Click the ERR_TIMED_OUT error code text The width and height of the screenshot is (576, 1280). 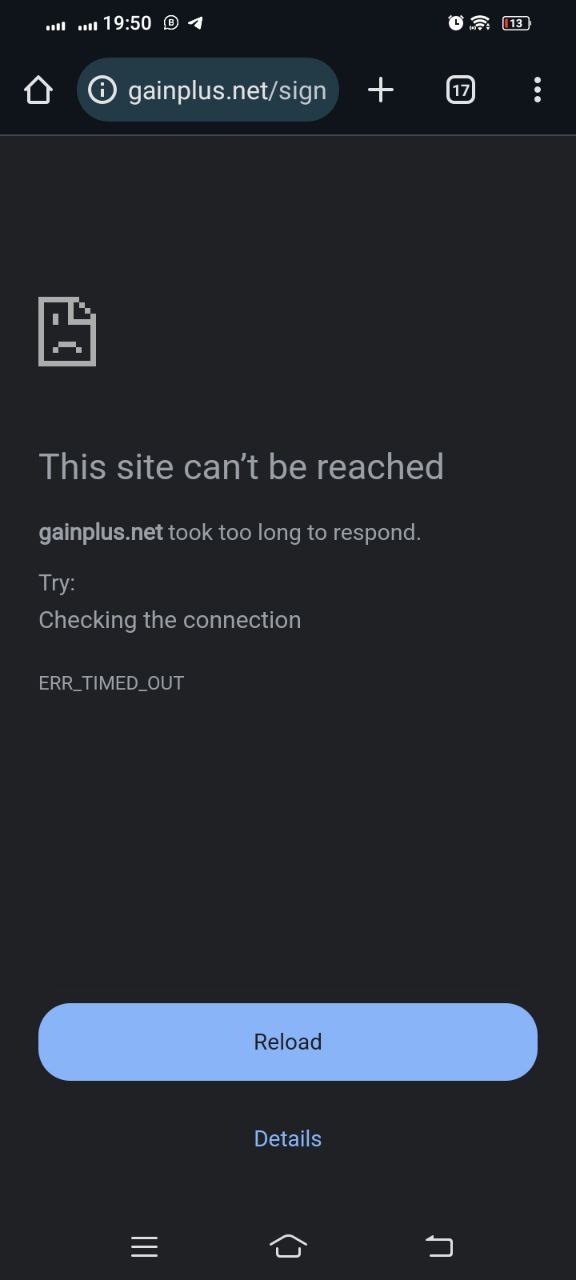pos(111,683)
